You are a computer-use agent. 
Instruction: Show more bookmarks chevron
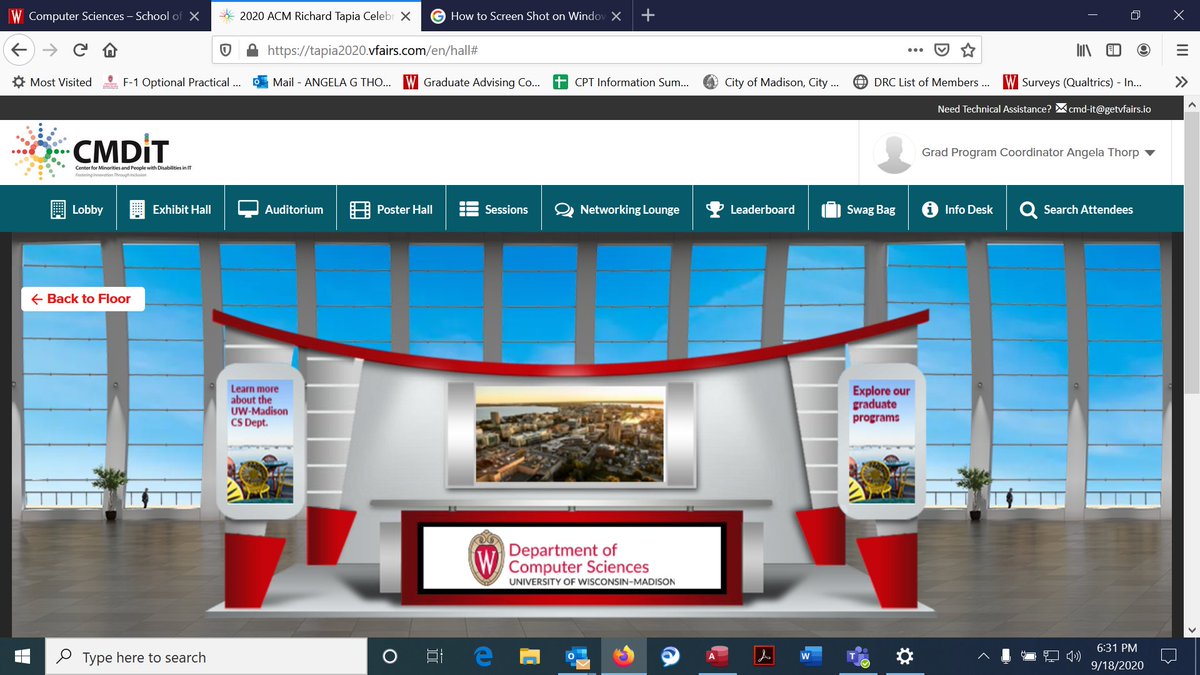pos(1181,82)
